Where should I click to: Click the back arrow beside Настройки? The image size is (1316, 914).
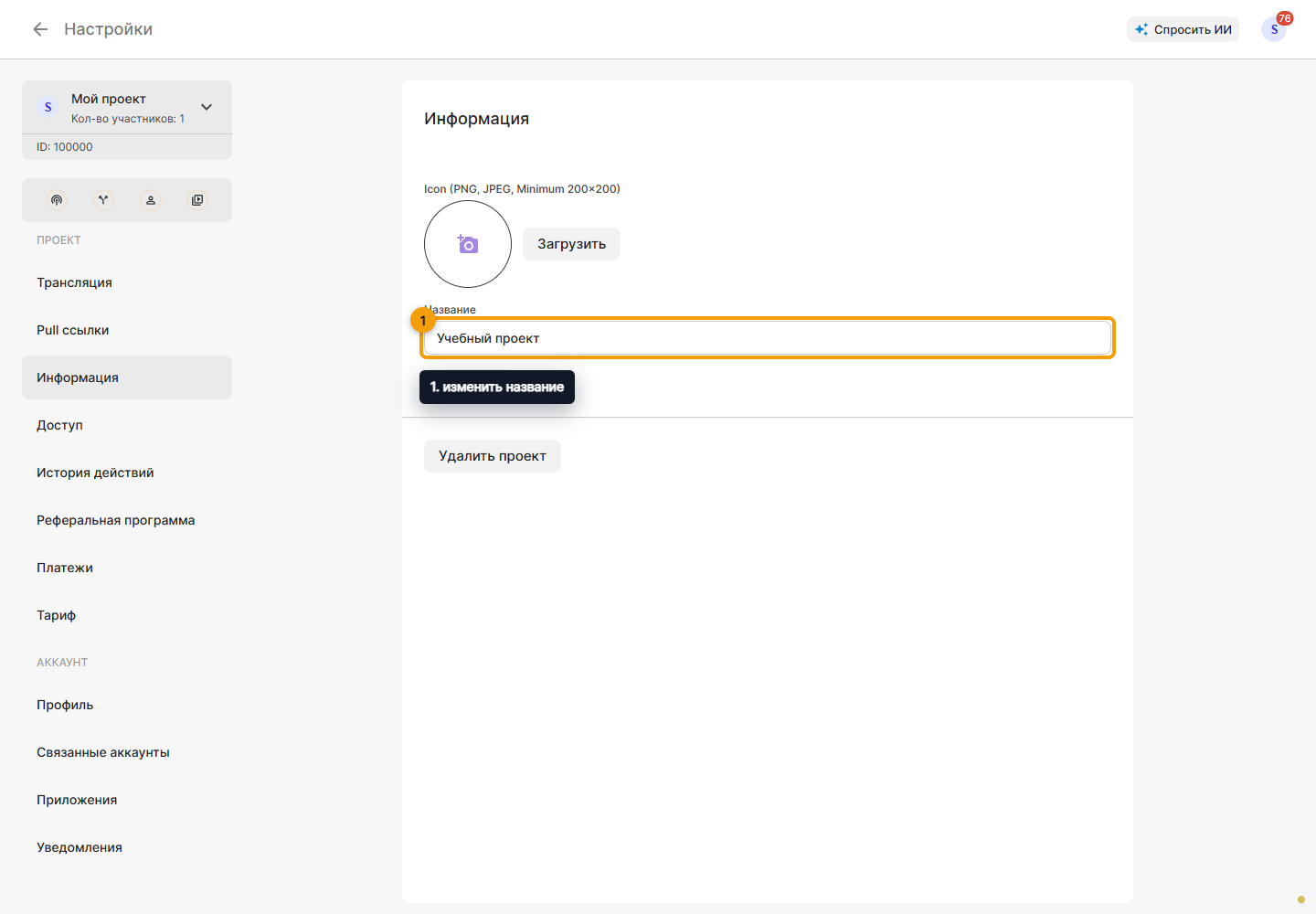coord(40,29)
